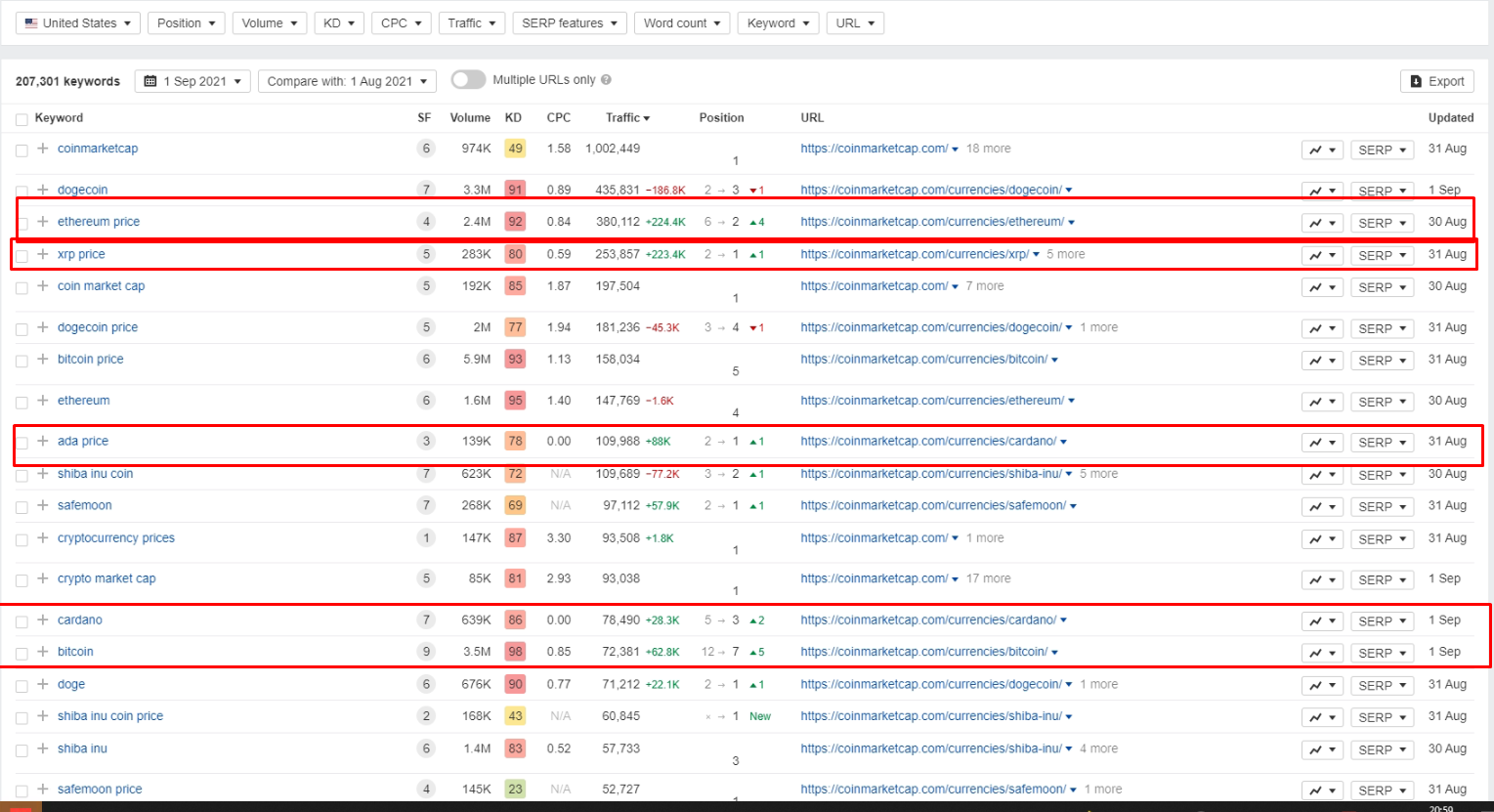Show the 18 more URLs for coinmarketcap
Image resolution: width=1494 pixels, height=812 pixels.
(988, 149)
